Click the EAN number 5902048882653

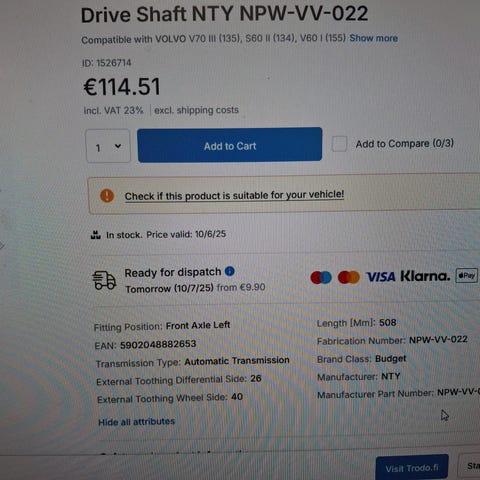click(x=158, y=344)
